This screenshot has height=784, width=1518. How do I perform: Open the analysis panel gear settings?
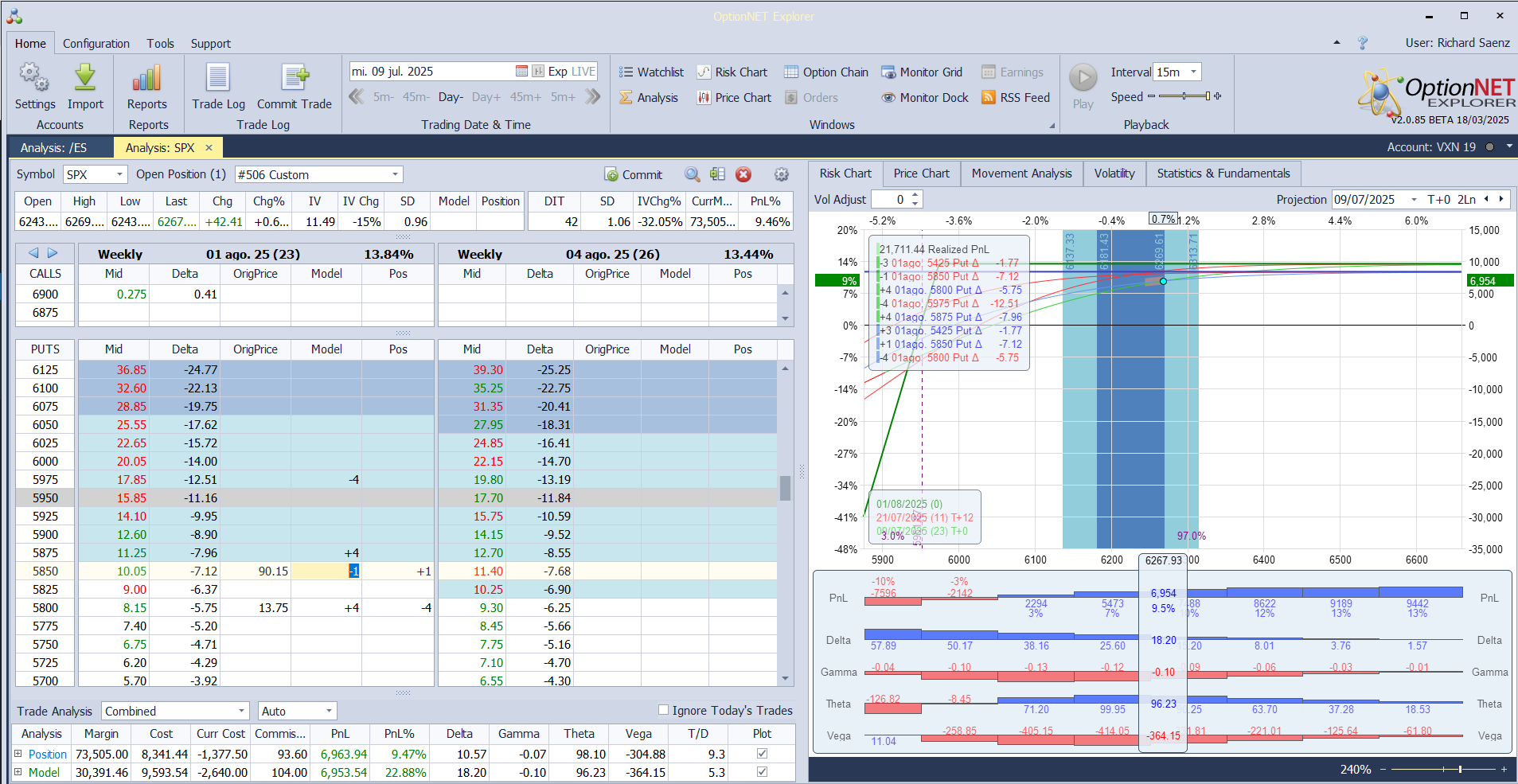[x=782, y=174]
